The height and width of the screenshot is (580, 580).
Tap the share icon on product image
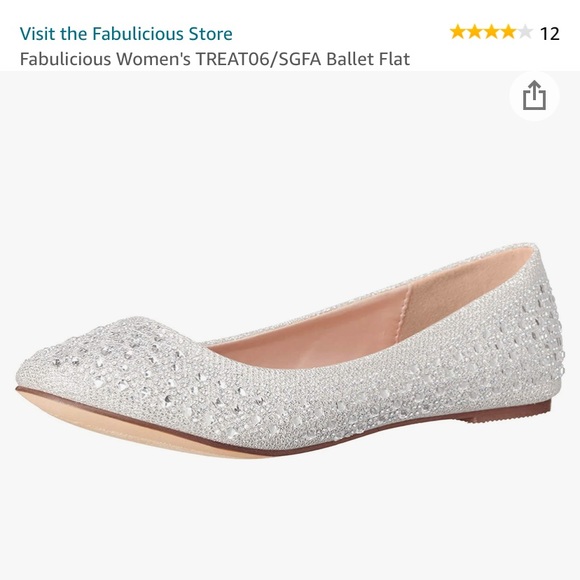coord(534,96)
